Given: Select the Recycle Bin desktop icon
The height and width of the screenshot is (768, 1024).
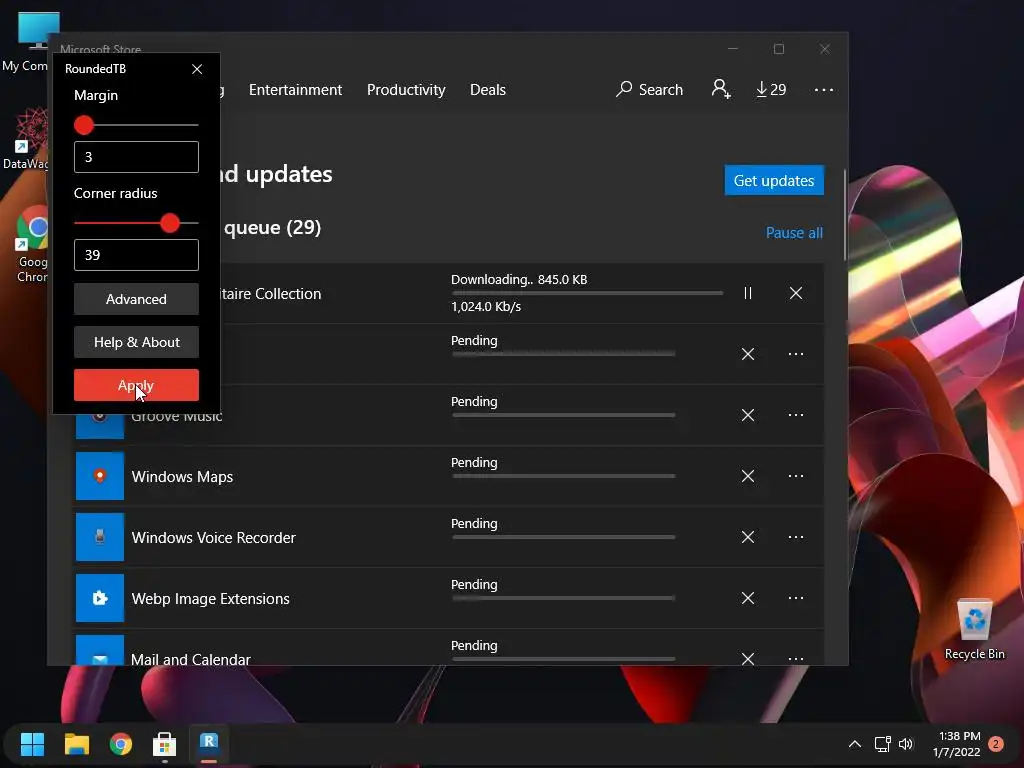Looking at the screenshot, I should click(974, 630).
